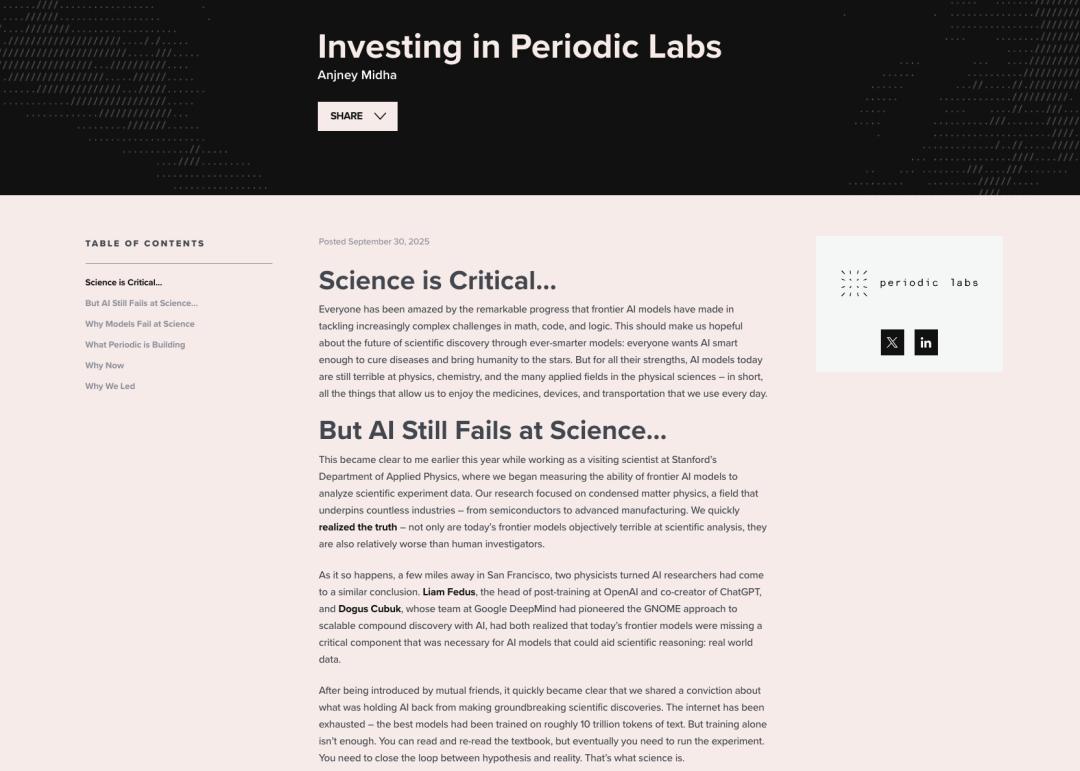Click the "Posted September 30, 2025" date
1080x771 pixels.
click(x=374, y=242)
